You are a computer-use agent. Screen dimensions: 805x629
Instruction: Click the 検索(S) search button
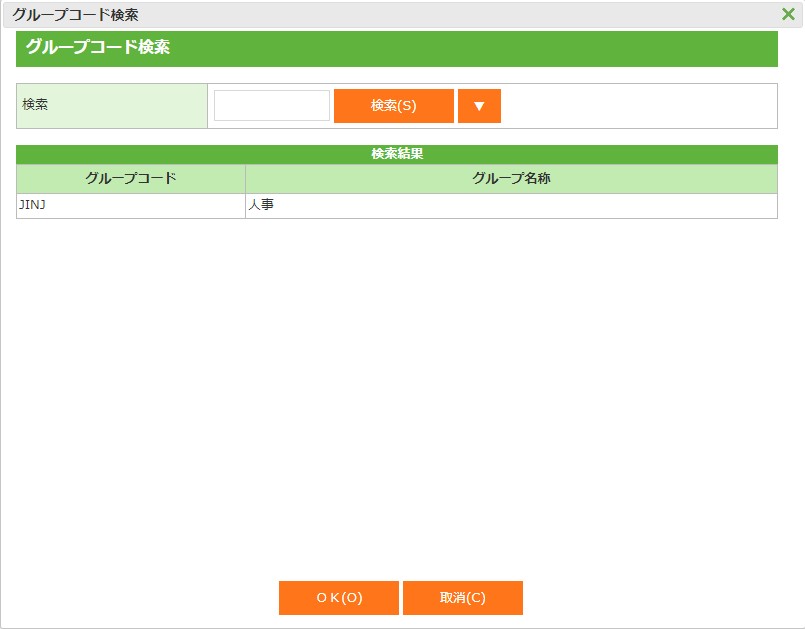[394, 106]
